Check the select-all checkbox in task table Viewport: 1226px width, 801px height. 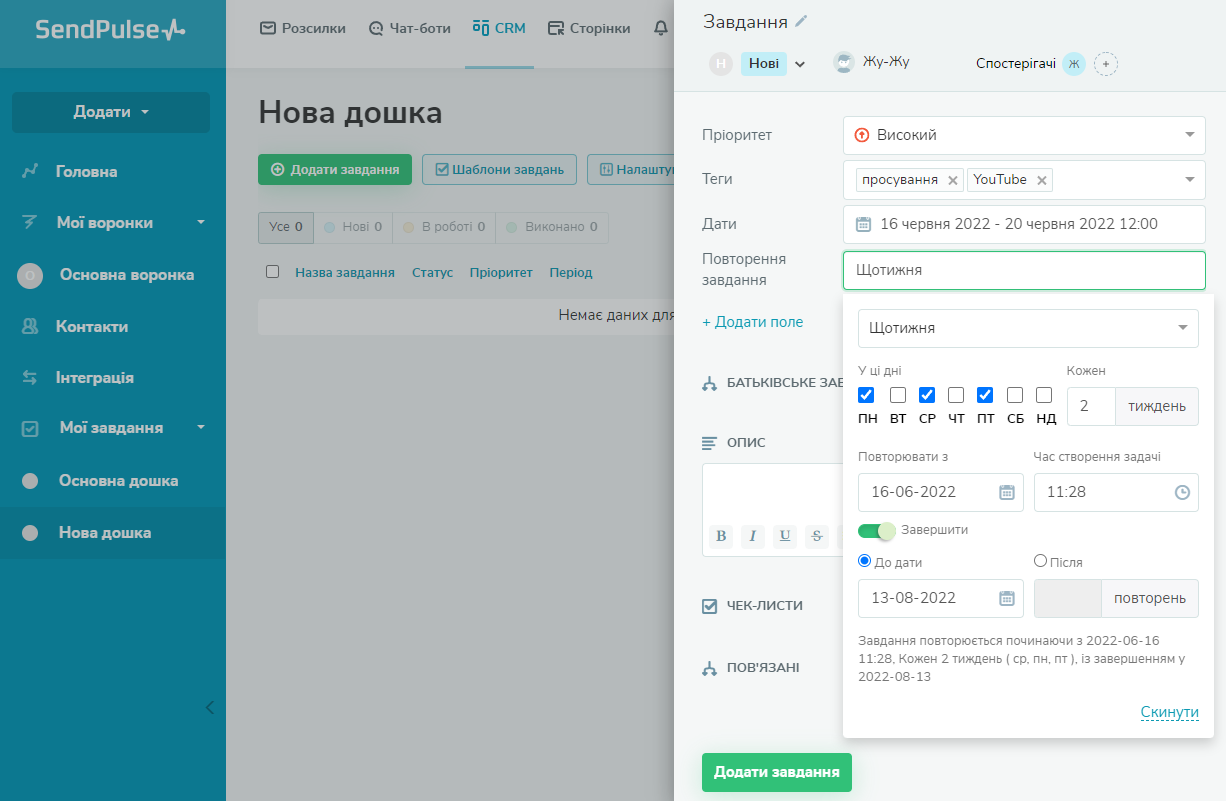coord(273,272)
